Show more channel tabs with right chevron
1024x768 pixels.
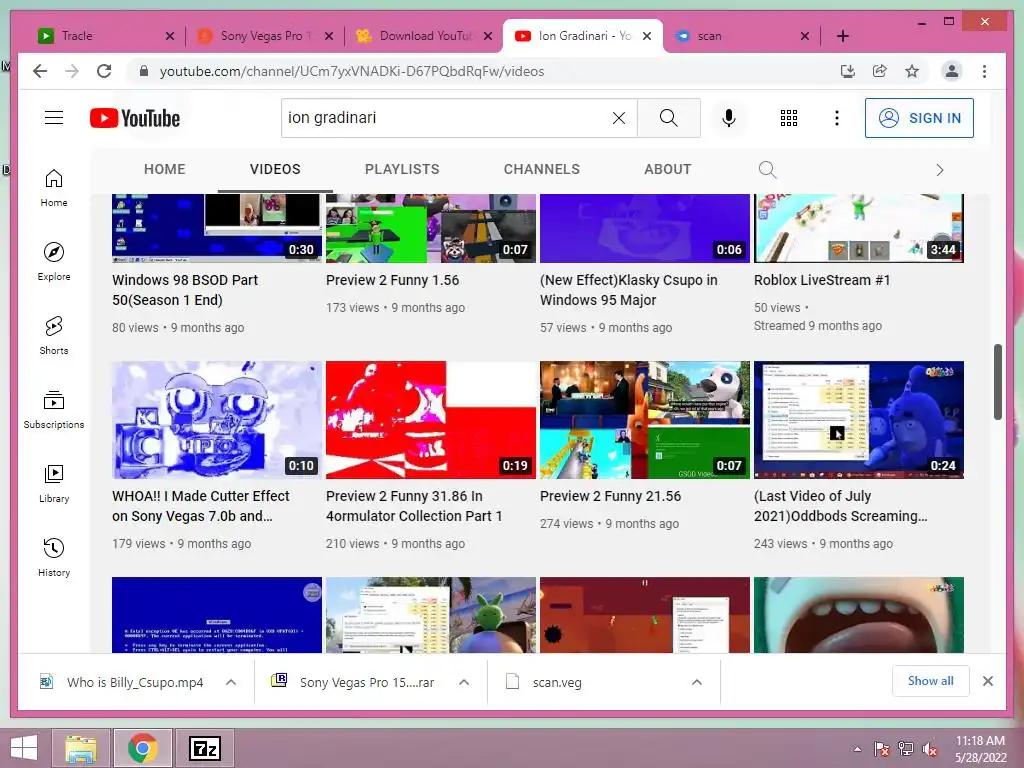[940, 170]
